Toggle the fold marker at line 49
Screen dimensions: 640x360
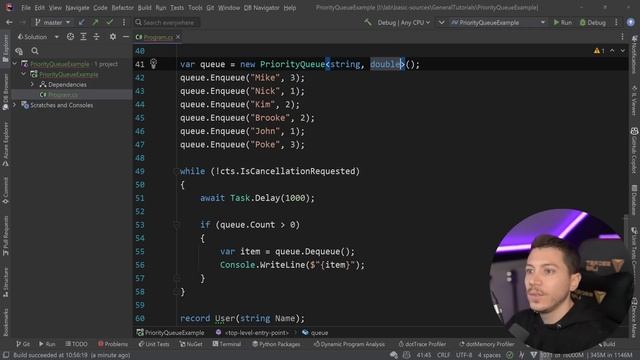pyautogui.click(x=176, y=171)
